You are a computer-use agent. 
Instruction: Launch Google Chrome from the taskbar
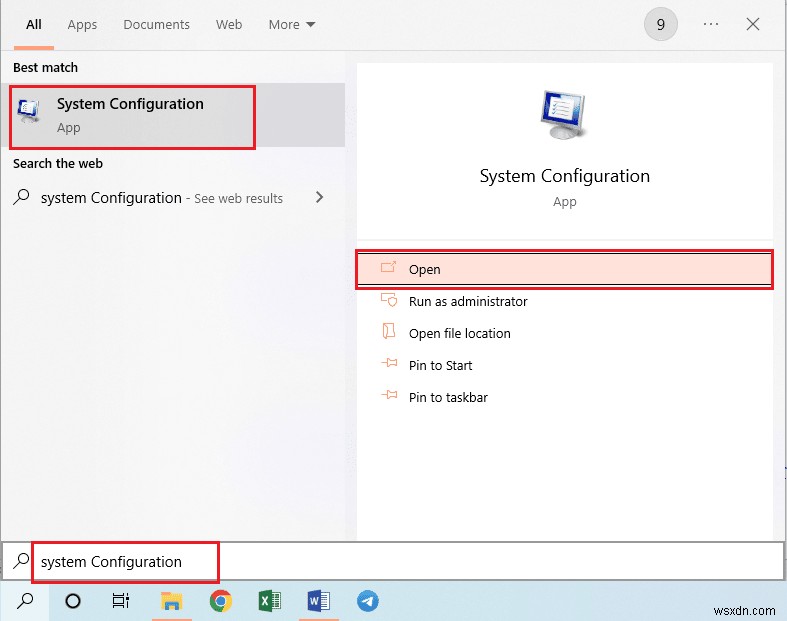point(221,600)
